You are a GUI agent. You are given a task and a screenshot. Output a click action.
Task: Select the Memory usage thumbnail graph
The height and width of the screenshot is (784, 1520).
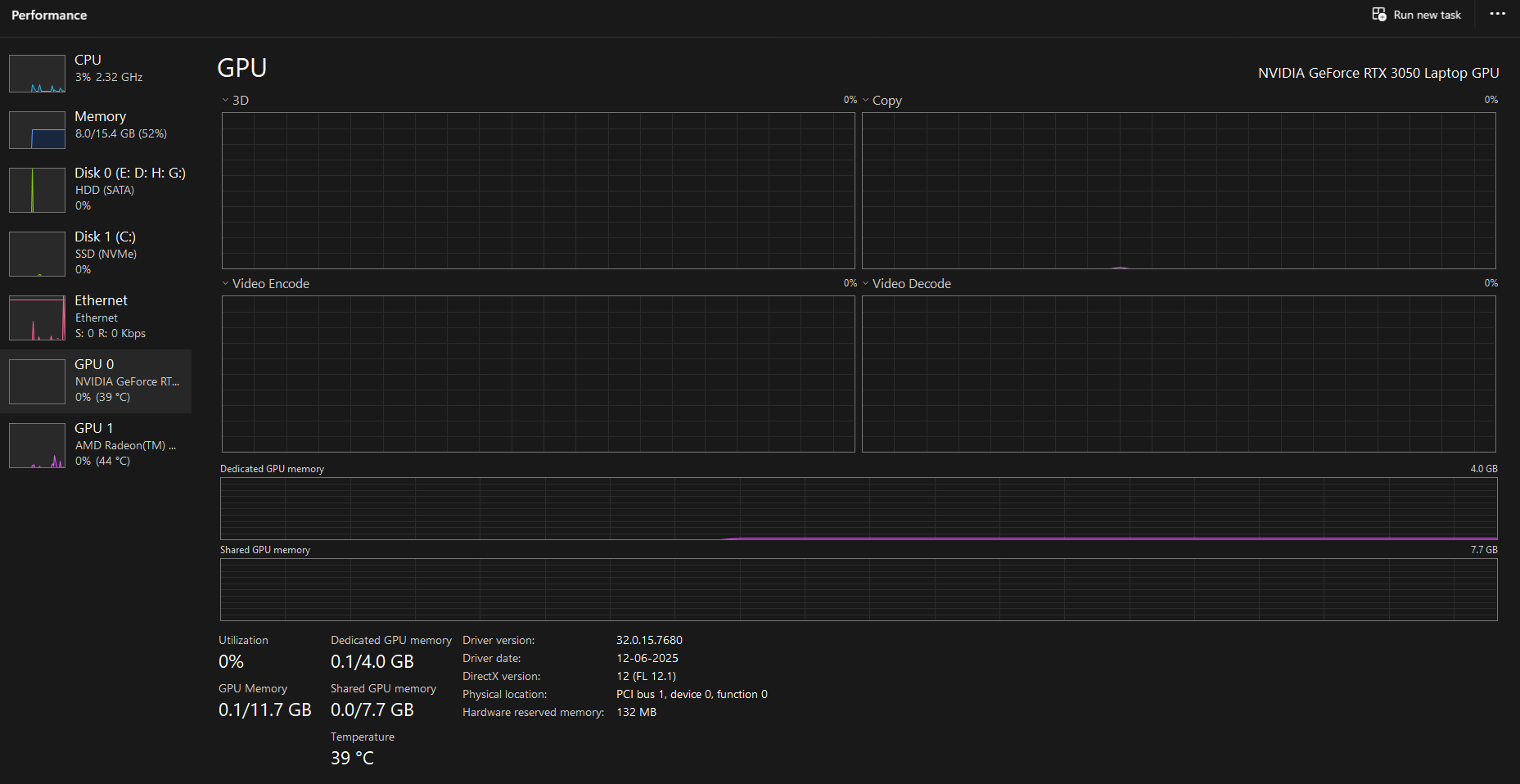tap(37, 130)
